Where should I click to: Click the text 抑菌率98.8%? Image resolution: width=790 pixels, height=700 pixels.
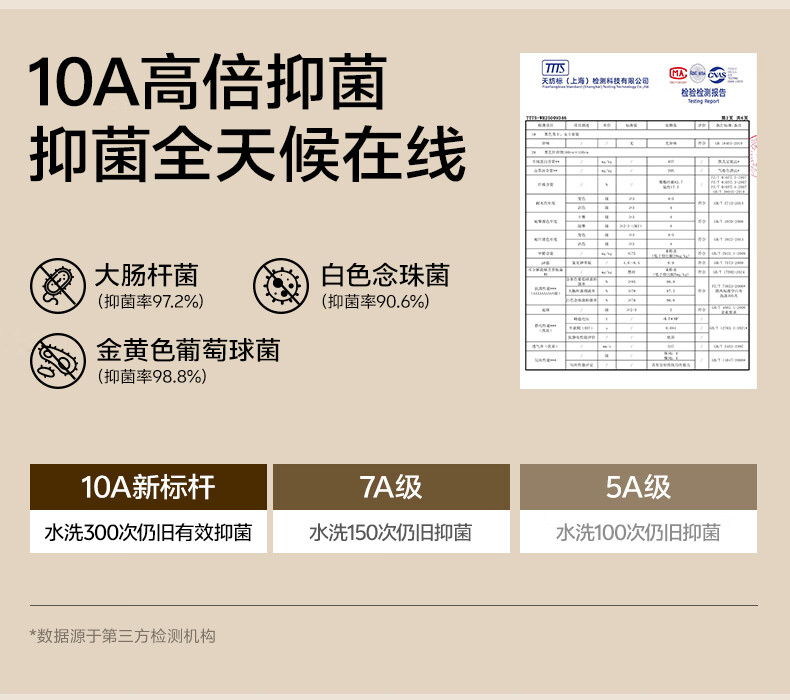(152, 376)
